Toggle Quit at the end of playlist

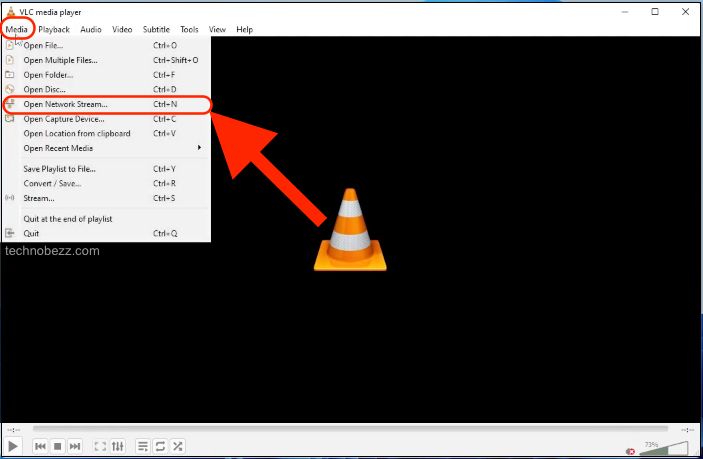[106, 219]
